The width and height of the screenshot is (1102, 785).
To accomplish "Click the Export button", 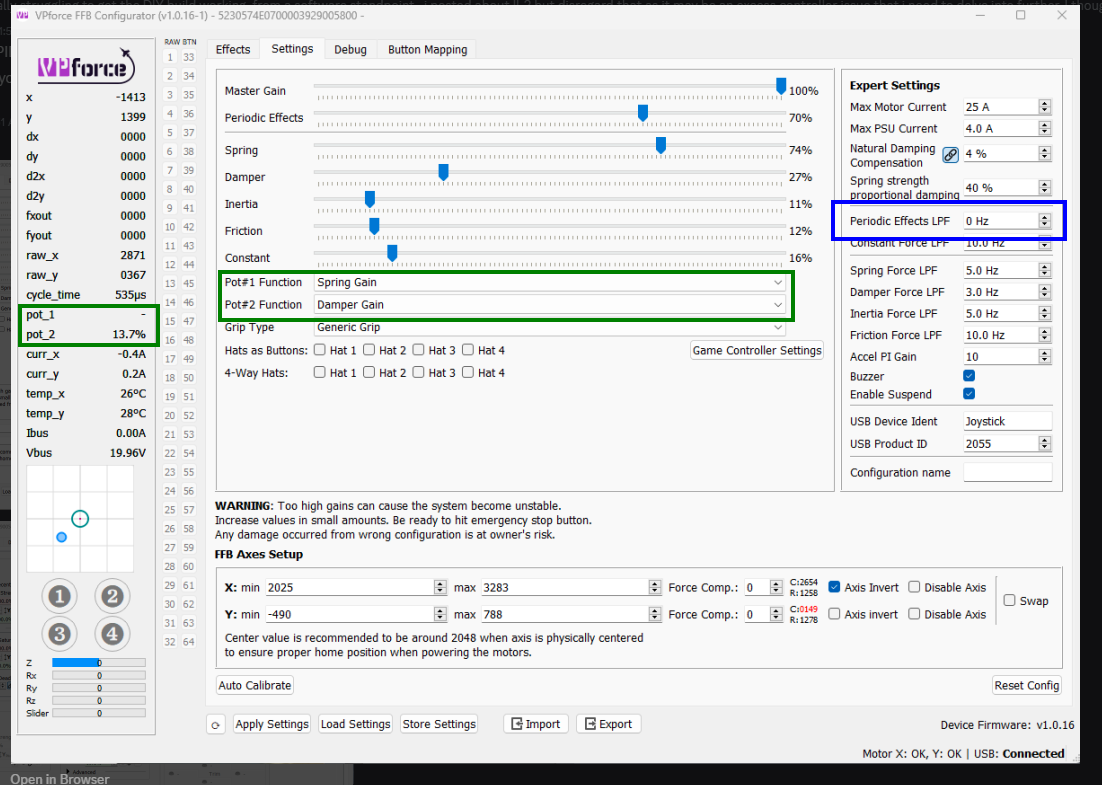I will coord(609,724).
